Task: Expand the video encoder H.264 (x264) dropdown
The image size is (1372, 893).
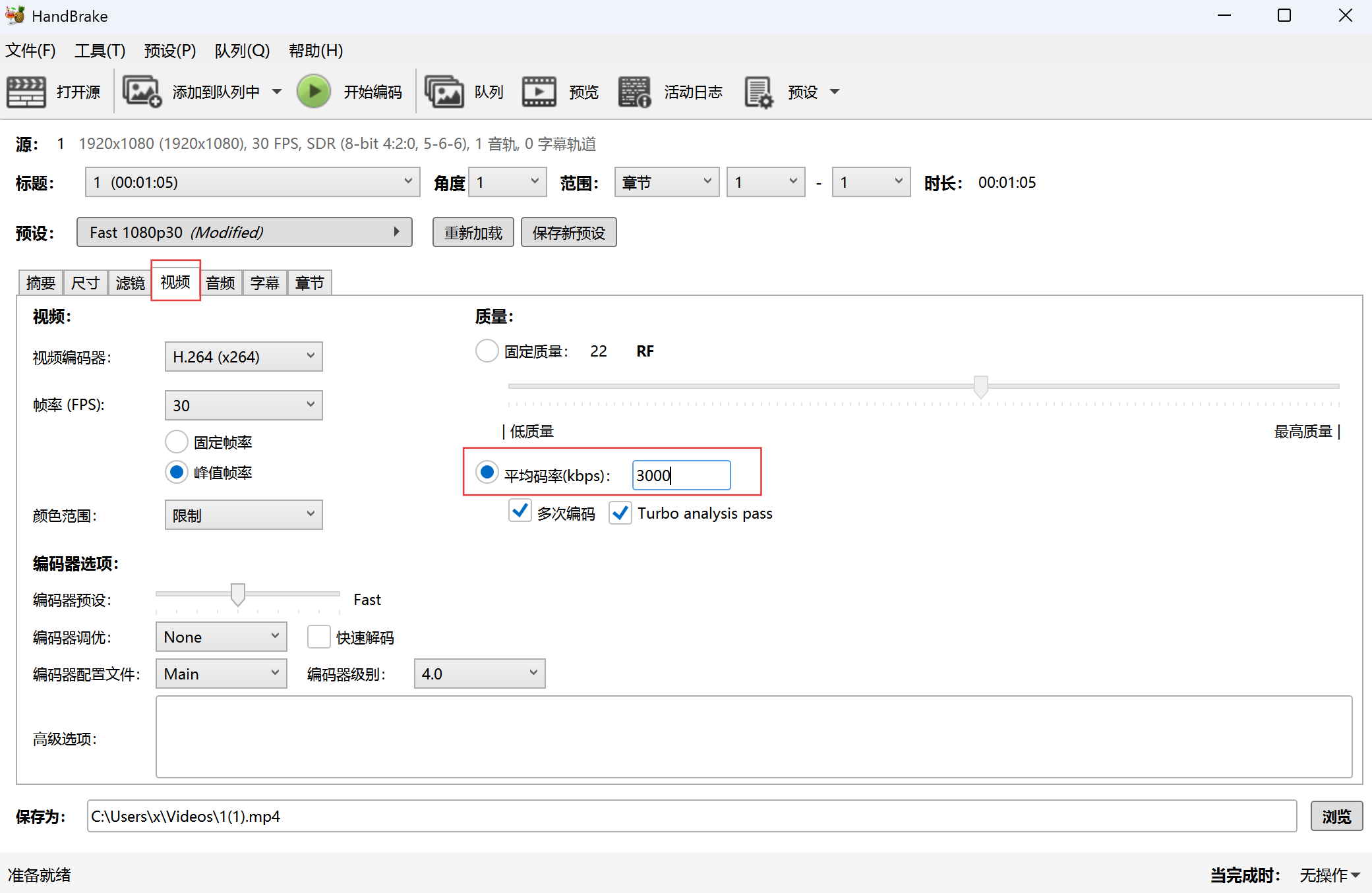Action: (243, 357)
